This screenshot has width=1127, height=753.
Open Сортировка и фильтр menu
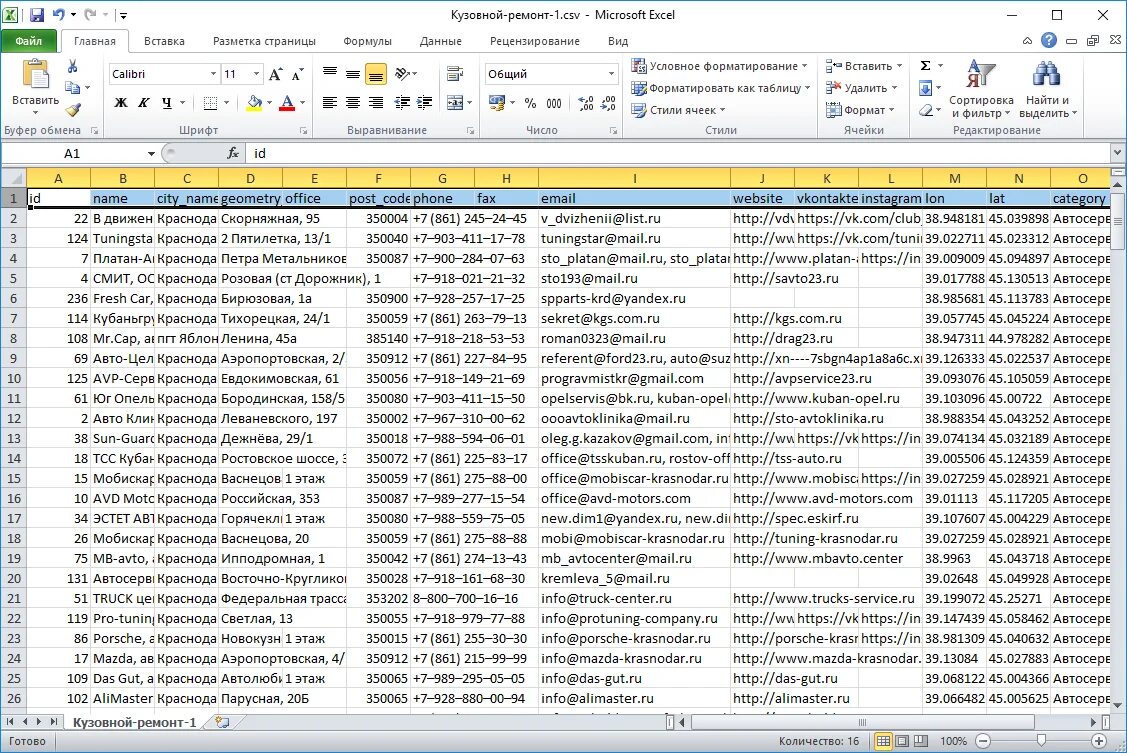pyautogui.click(x=981, y=89)
